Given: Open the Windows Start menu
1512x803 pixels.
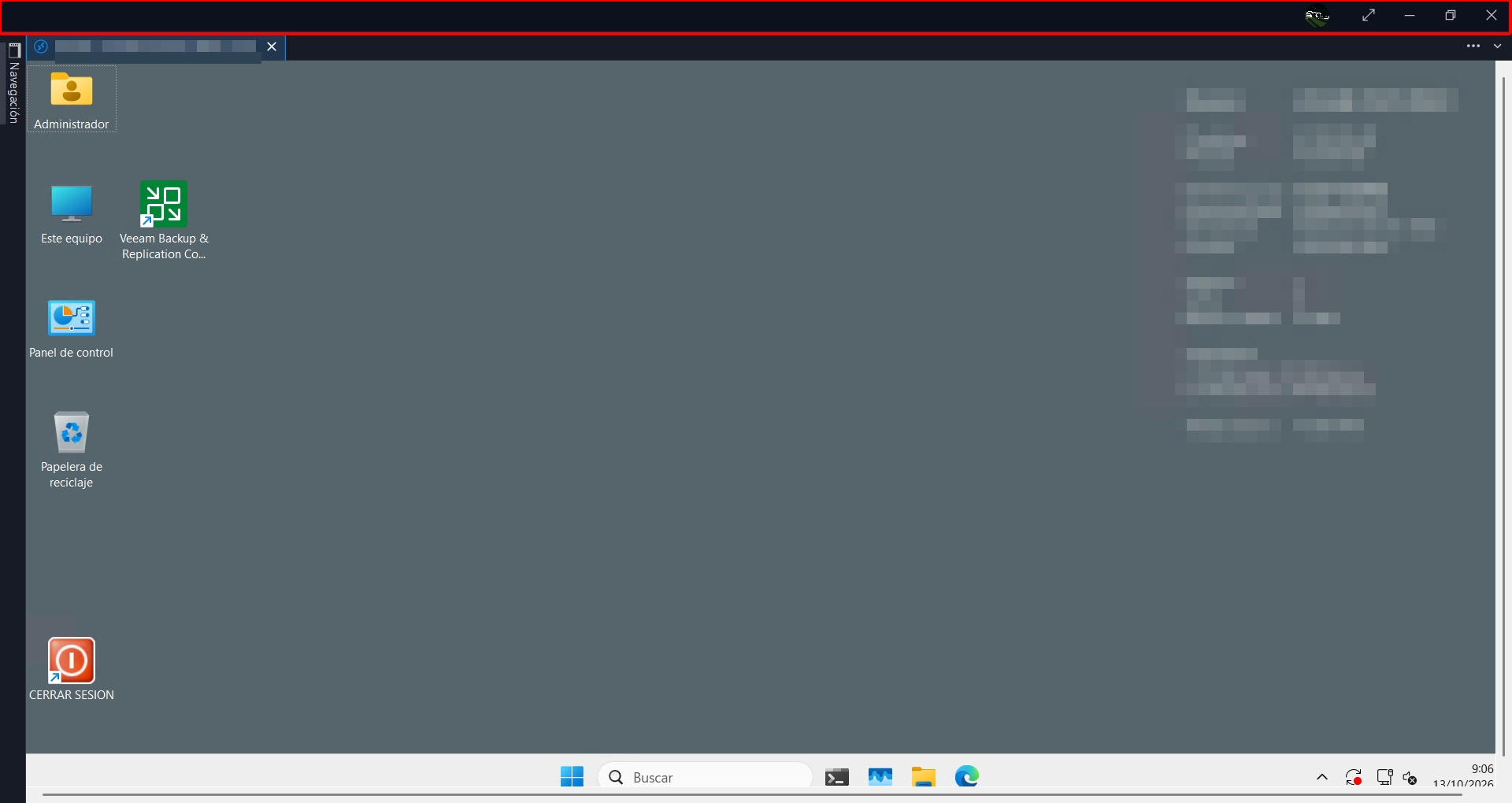Looking at the screenshot, I should [573, 777].
